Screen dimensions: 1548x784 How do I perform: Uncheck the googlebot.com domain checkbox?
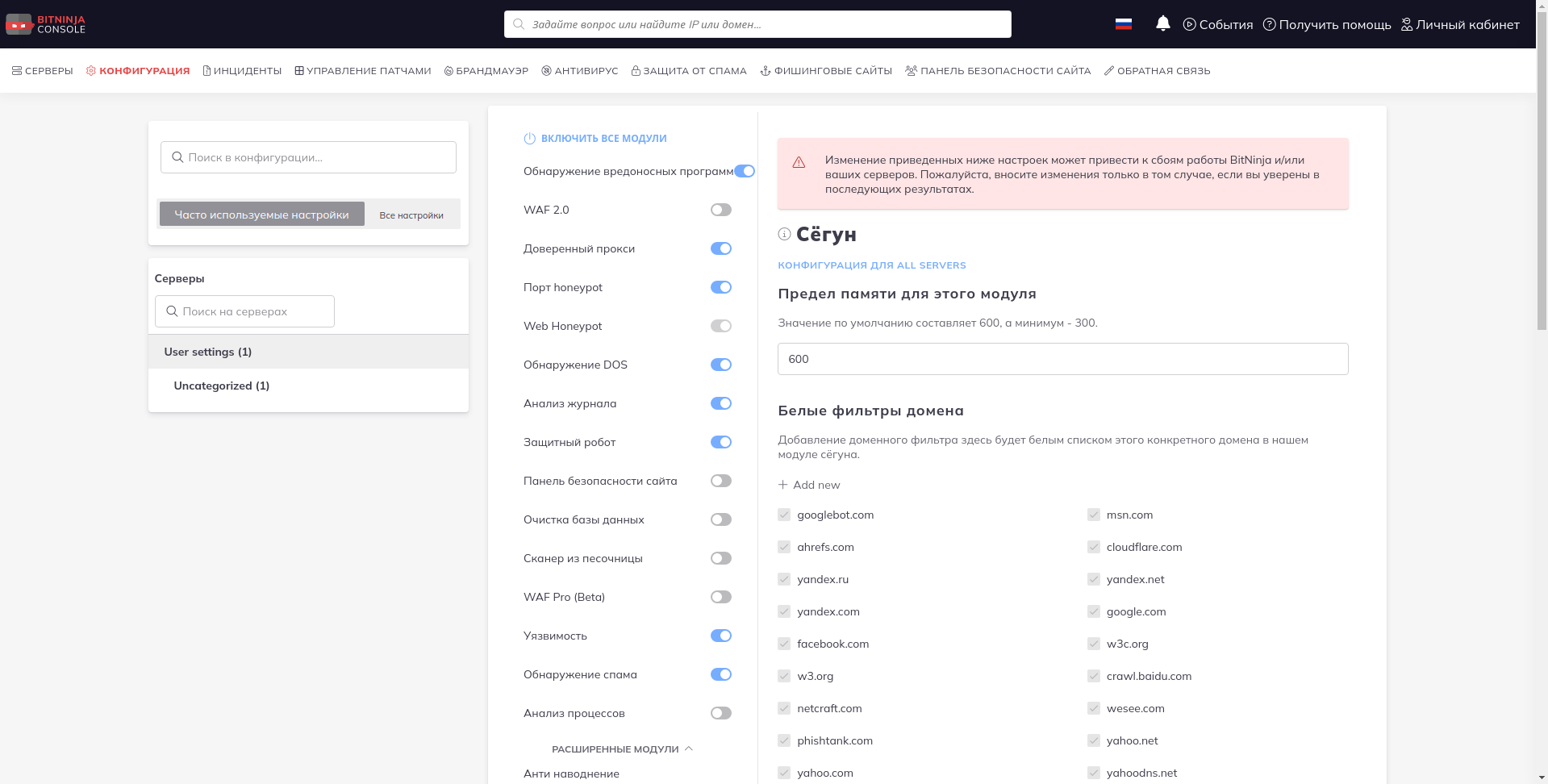click(x=784, y=515)
